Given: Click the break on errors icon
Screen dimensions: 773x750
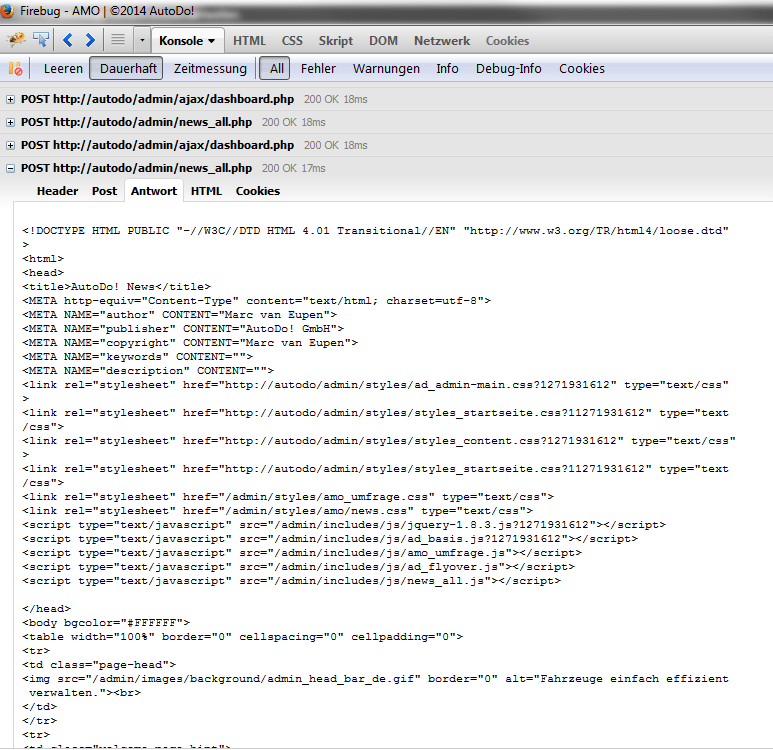Looking at the screenshot, I should [15, 69].
